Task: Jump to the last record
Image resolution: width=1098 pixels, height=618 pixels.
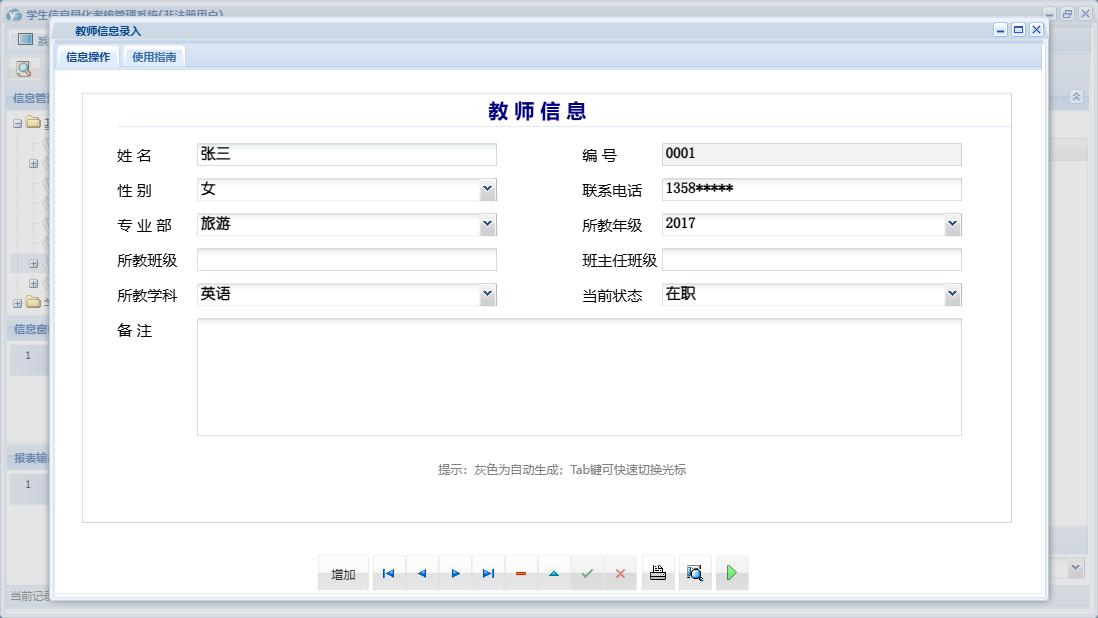Action: 488,573
